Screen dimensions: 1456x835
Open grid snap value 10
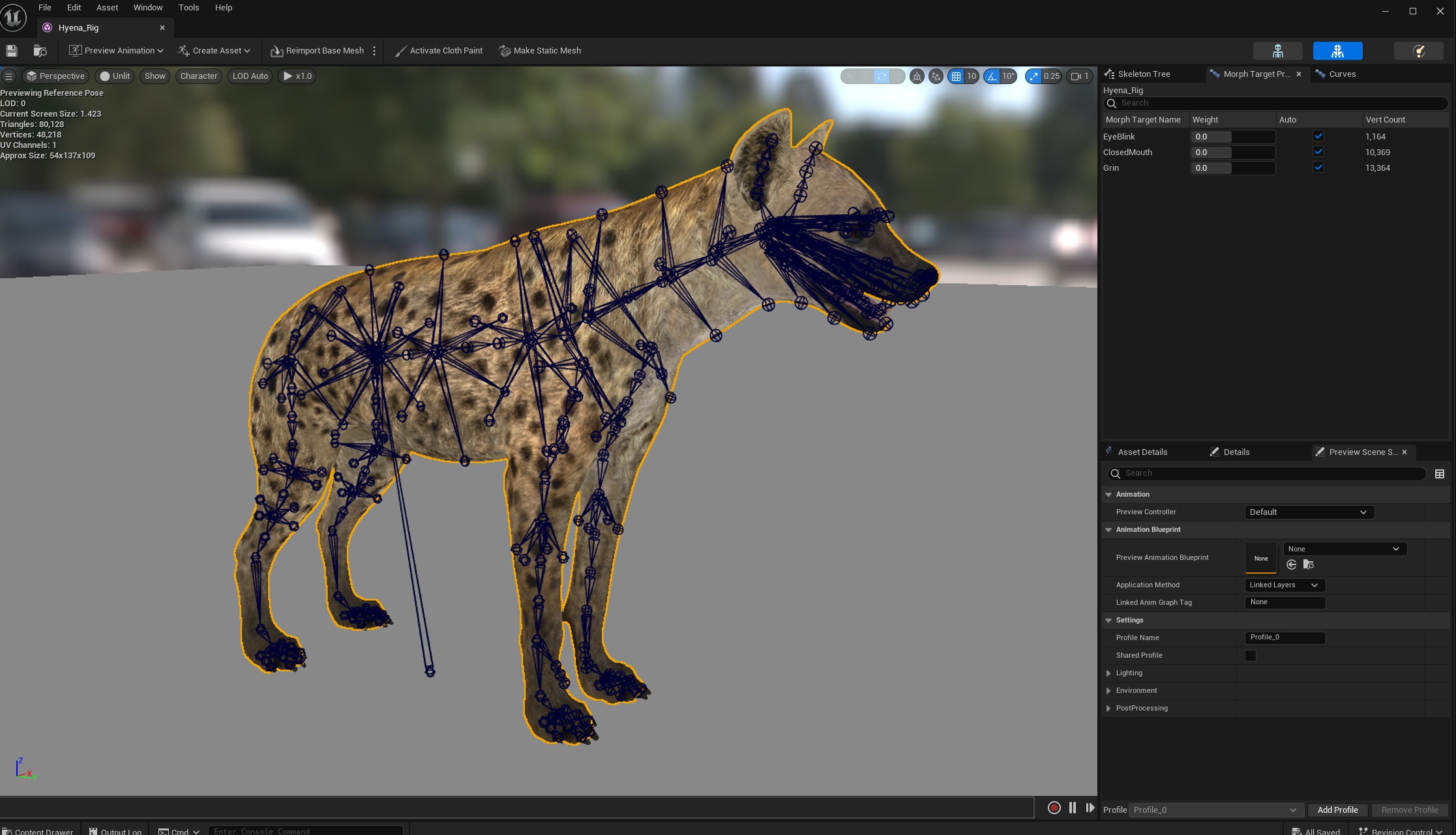pyautogui.click(x=972, y=76)
